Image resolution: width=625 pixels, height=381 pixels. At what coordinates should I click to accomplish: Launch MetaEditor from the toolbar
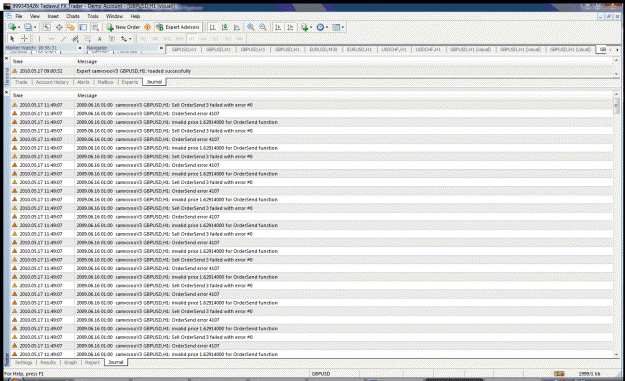click(147, 27)
